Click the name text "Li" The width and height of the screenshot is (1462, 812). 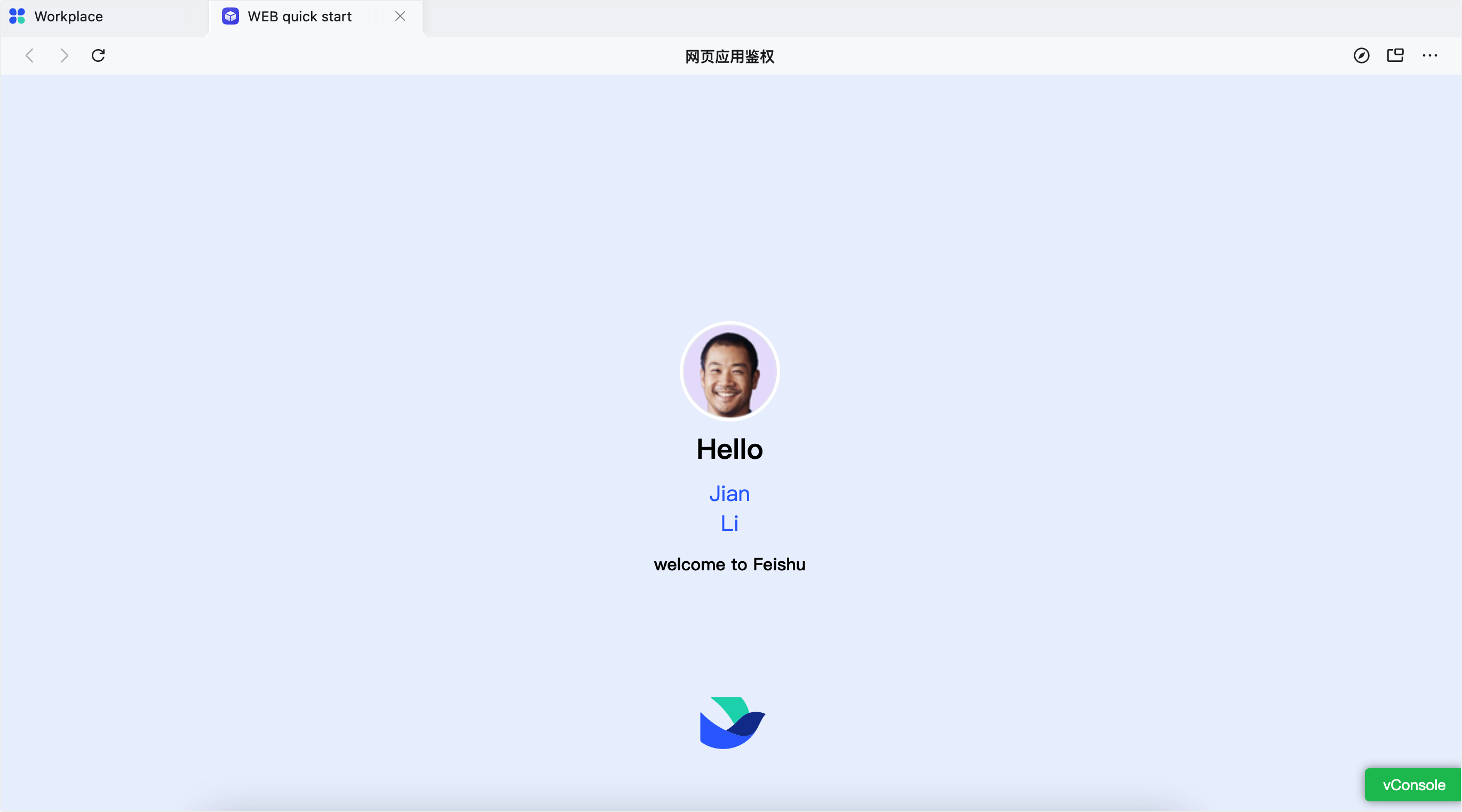click(729, 523)
